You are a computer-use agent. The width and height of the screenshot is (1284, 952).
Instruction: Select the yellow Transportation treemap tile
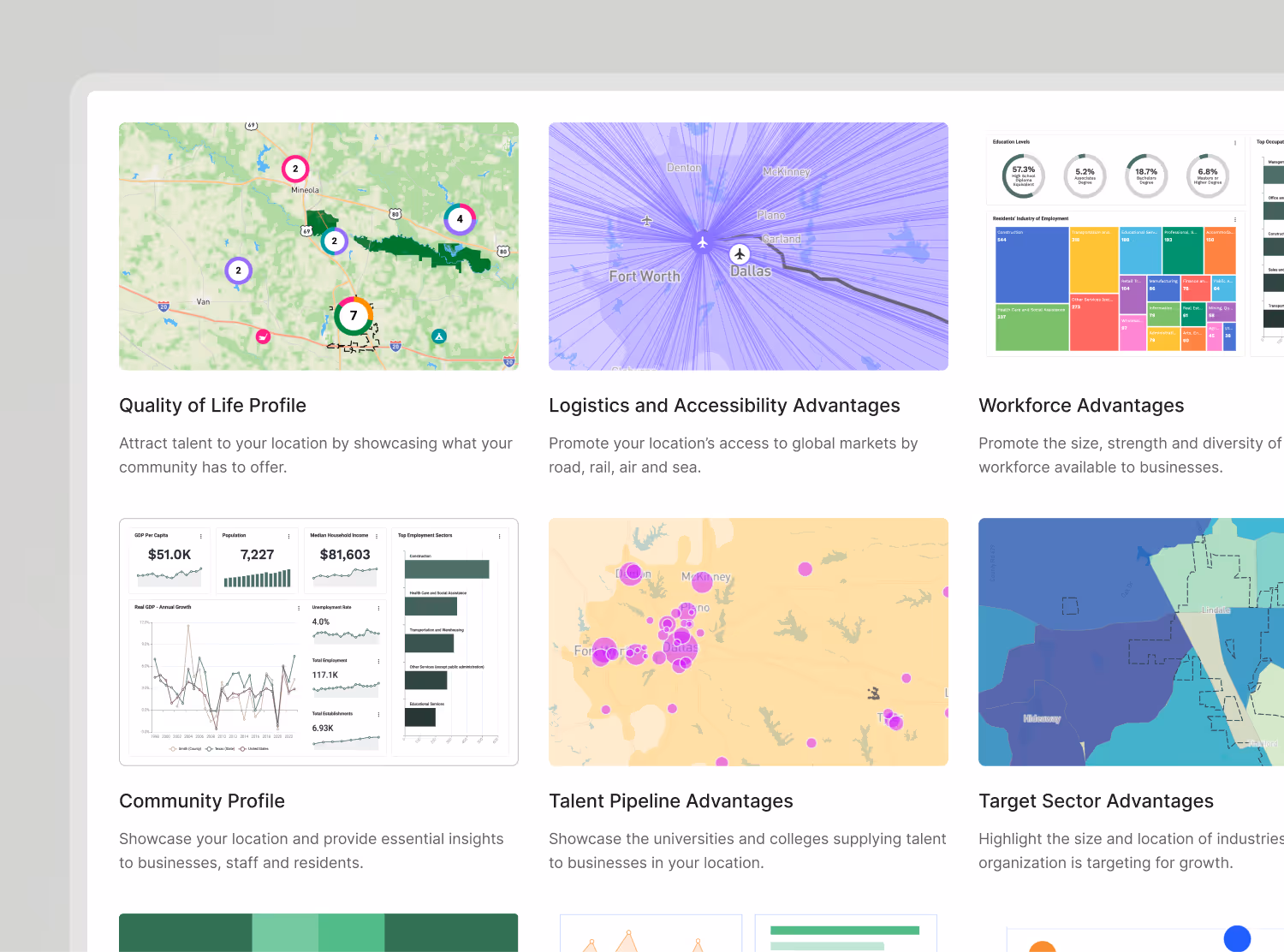[1094, 261]
